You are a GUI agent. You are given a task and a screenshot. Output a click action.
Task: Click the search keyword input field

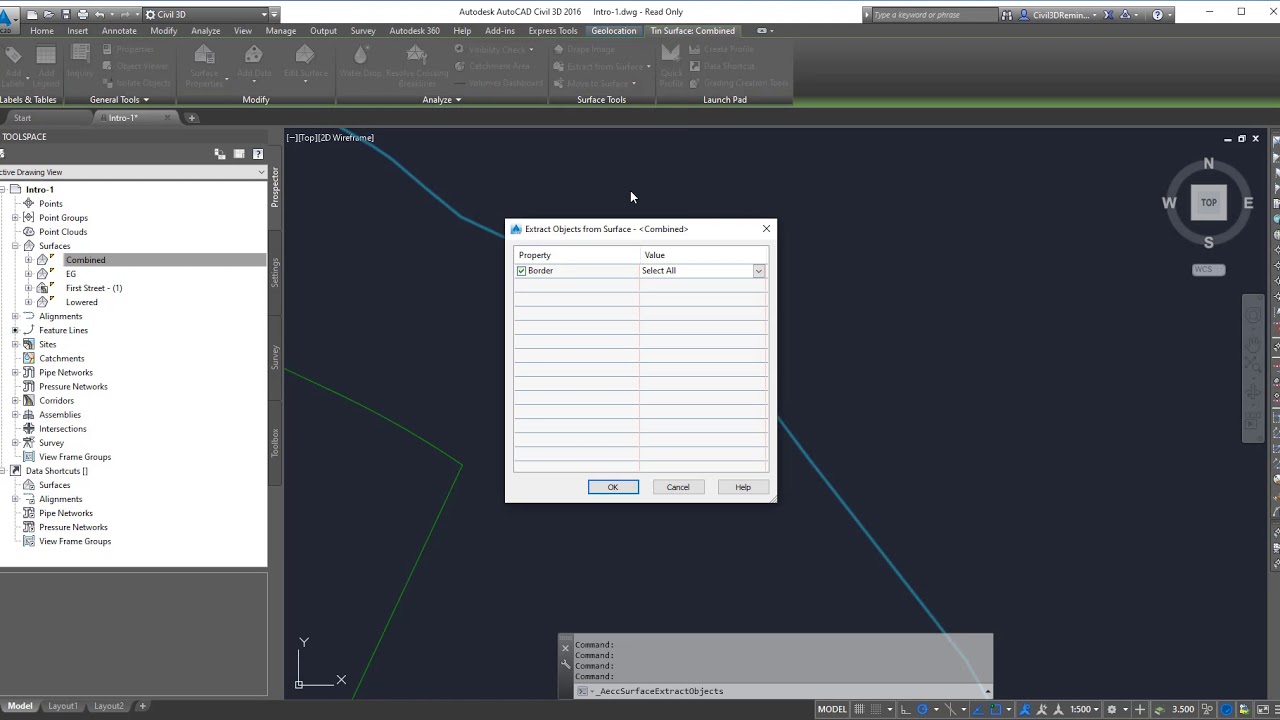click(934, 14)
